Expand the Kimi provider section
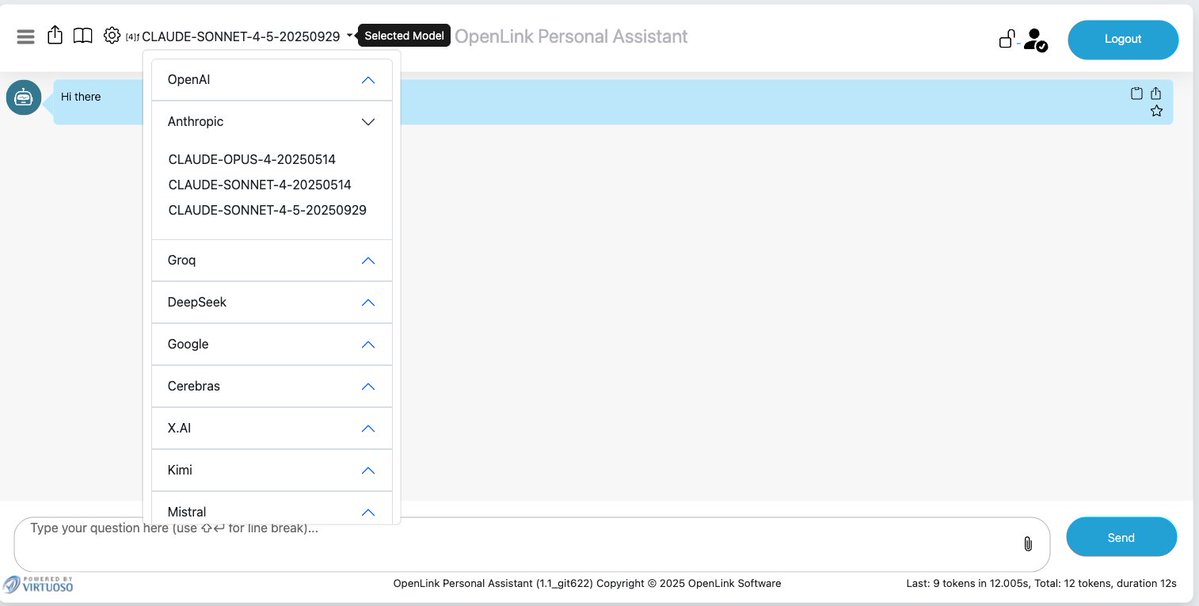 [x=271, y=471]
